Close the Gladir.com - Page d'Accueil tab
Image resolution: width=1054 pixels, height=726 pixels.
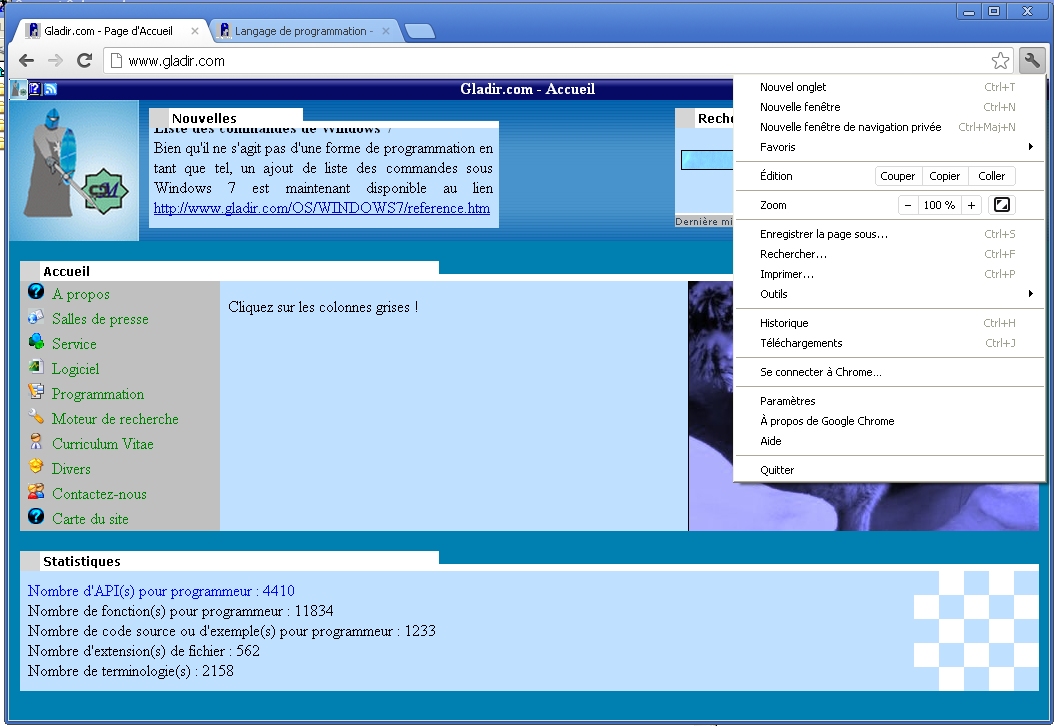pos(195,31)
